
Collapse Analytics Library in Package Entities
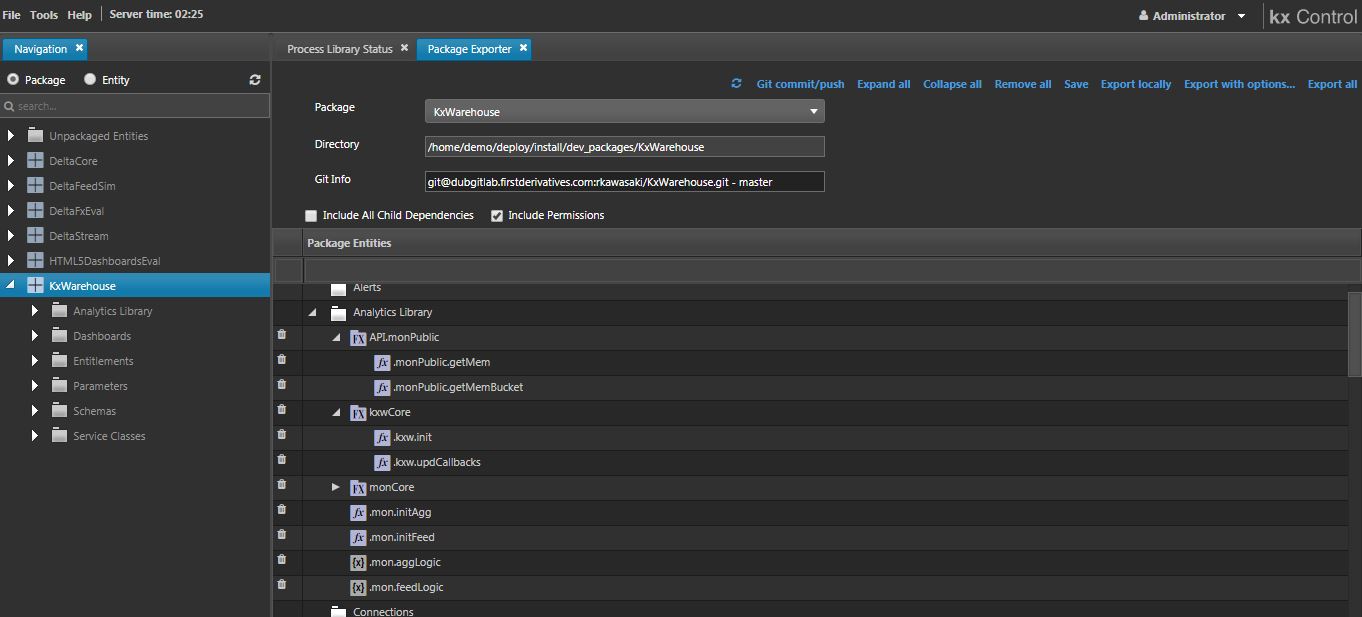click(313, 312)
